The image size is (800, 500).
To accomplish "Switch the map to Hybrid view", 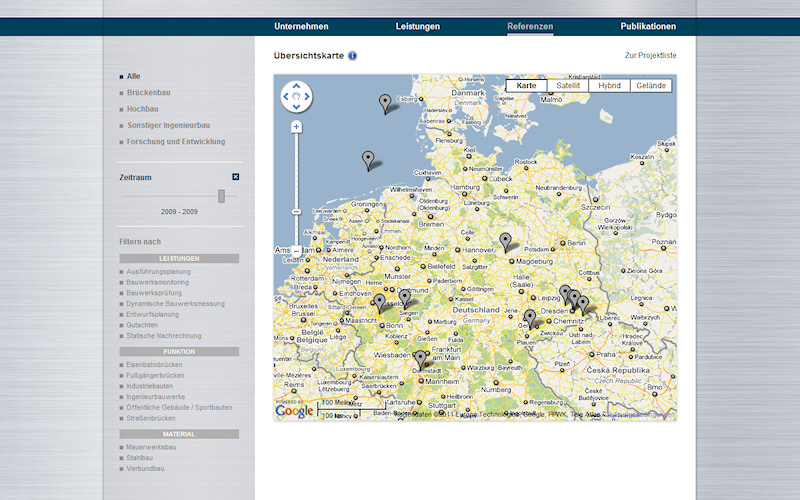I will click(610, 86).
